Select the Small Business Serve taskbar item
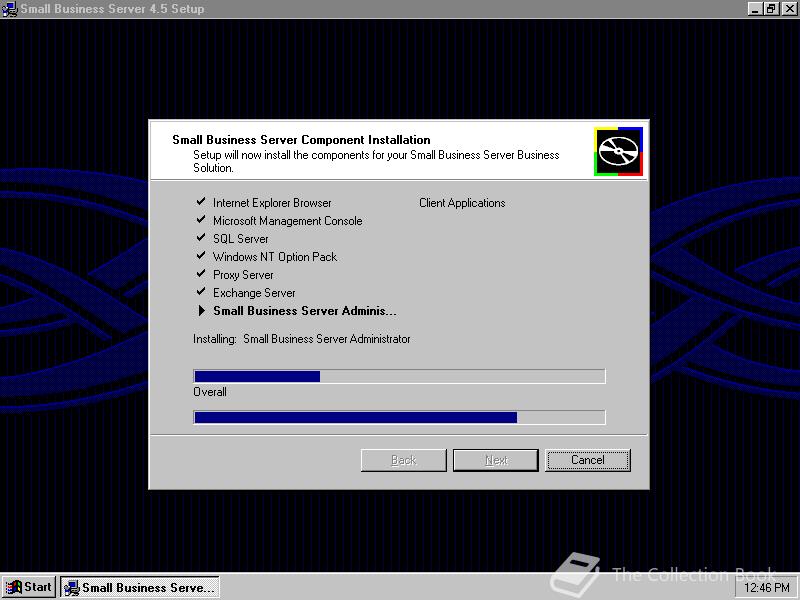 point(140,587)
